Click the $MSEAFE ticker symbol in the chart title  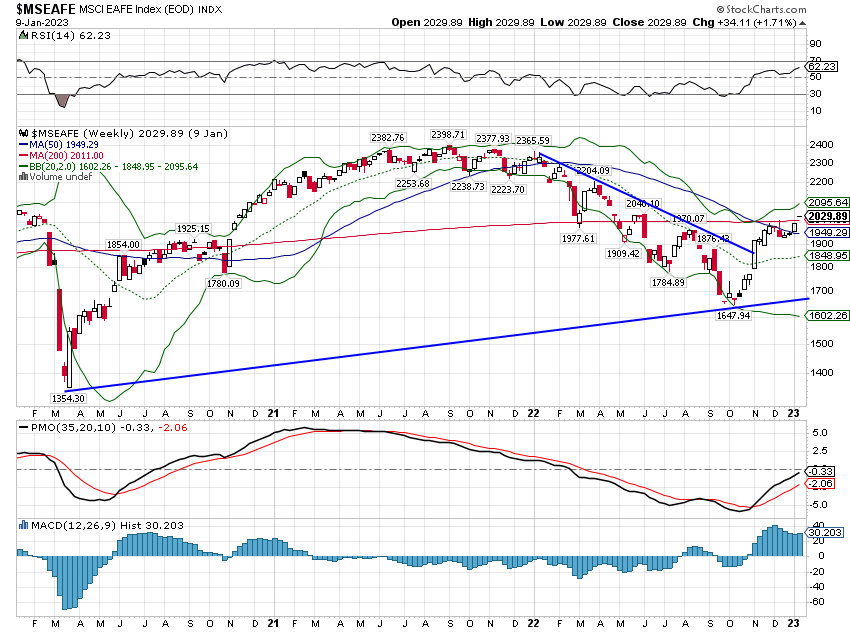(x=46, y=9)
